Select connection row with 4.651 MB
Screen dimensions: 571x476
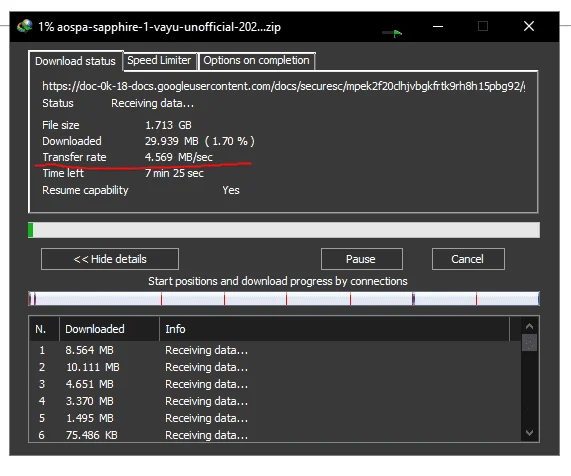275,384
